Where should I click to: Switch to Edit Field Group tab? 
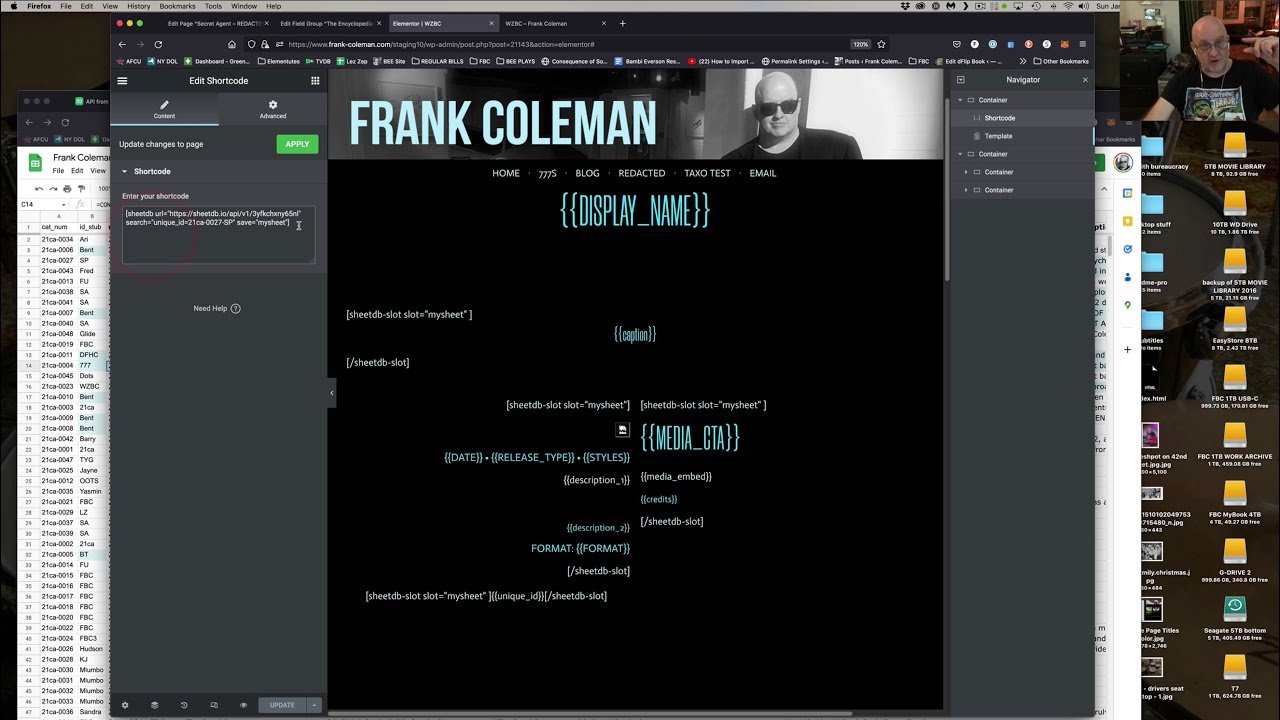[327, 23]
